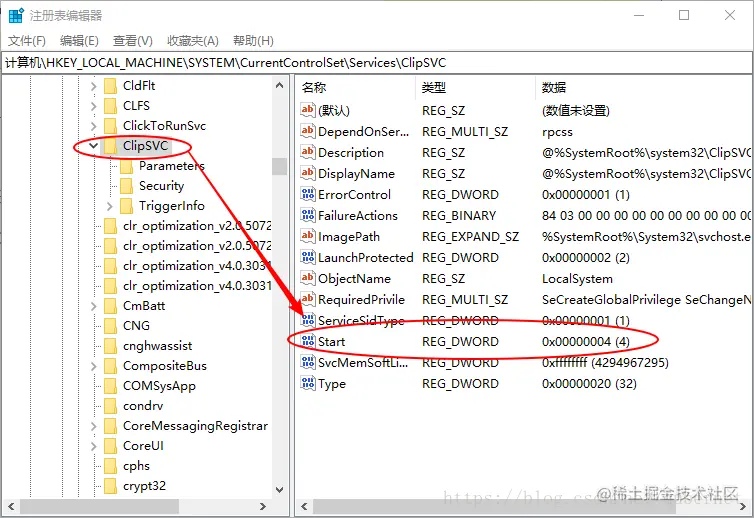The image size is (754, 518).
Task: Click the registry path address bar
Action: (377, 63)
